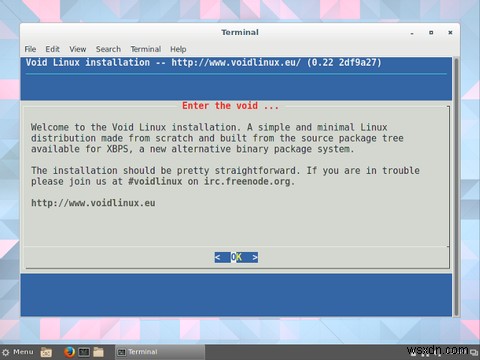Minimize the Terminal window
The height and width of the screenshot is (360, 480).
tap(412, 33)
